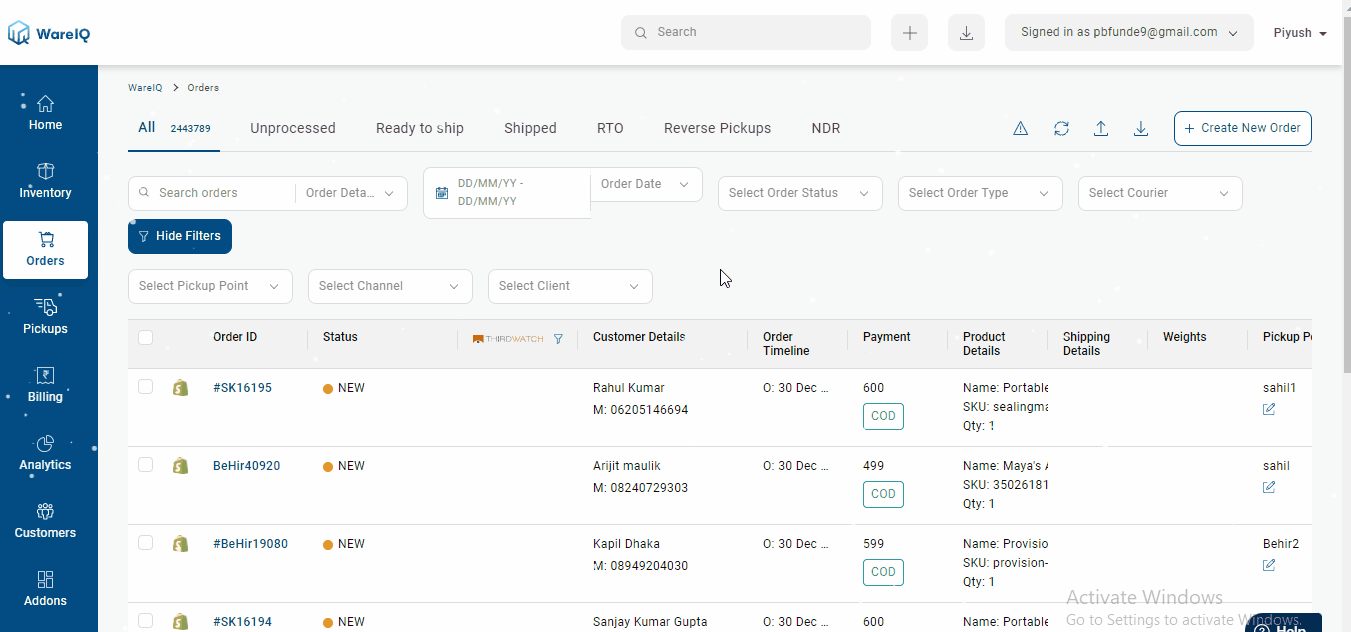Open the Select Channel dropdown
This screenshot has height=632, width=1351.
point(390,286)
